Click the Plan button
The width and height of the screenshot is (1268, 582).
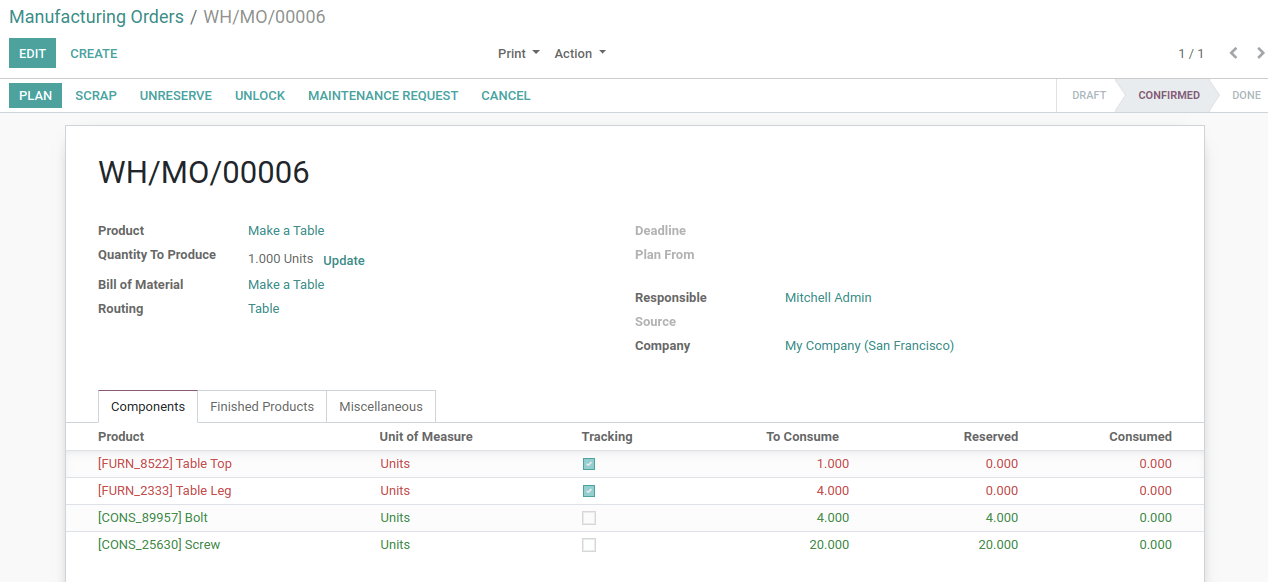[x=36, y=95]
